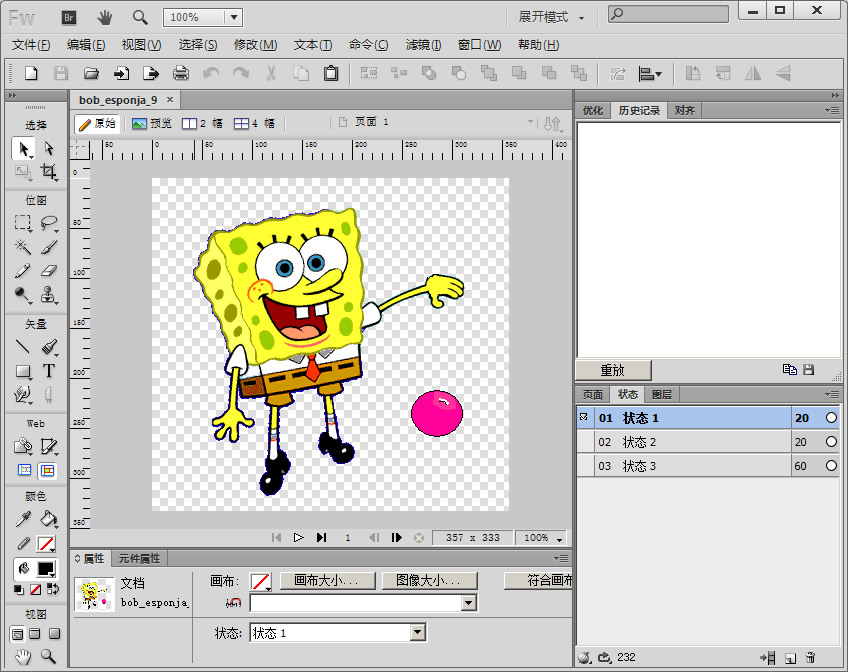Switch to 2 幅 preview view
The height and width of the screenshot is (672, 848).
pyautogui.click(x=202, y=123)
